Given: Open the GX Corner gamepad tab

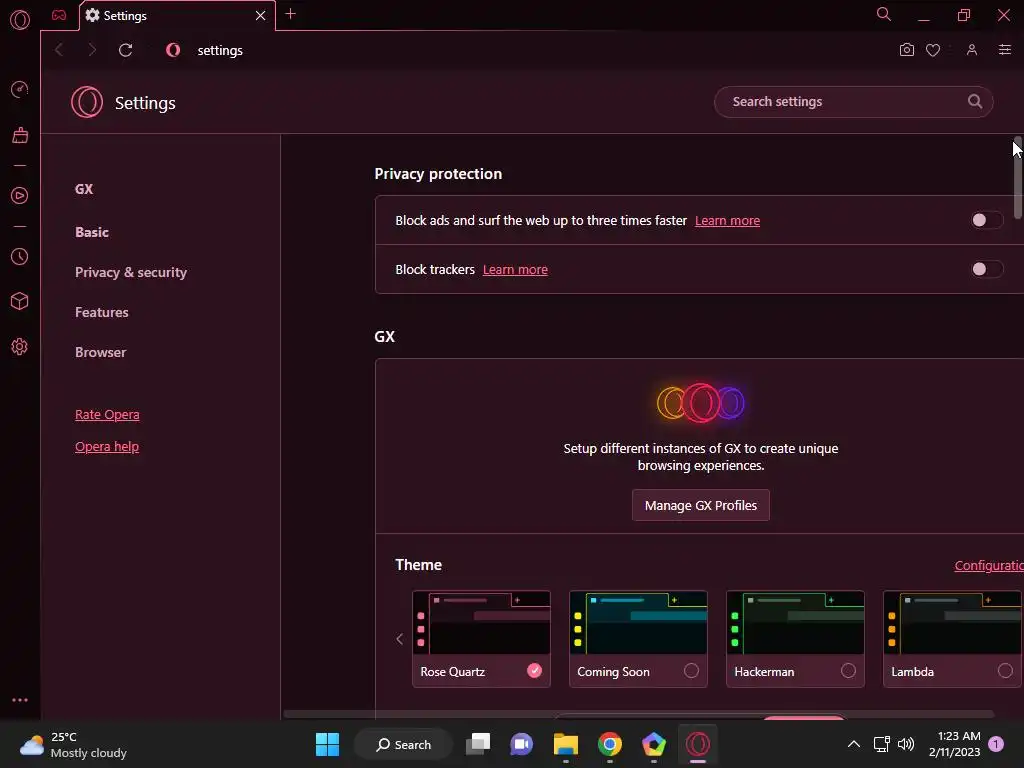Looking at the screenshot, I should (59, 15).
